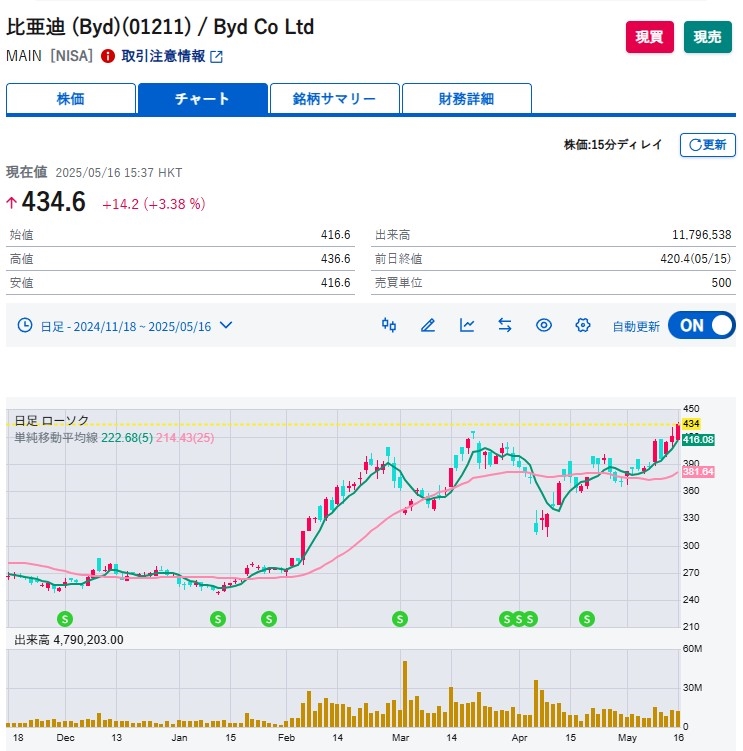The image size is (743, 751).
Task: Click the S marker above Dec
Action: (x=65, y=619)
